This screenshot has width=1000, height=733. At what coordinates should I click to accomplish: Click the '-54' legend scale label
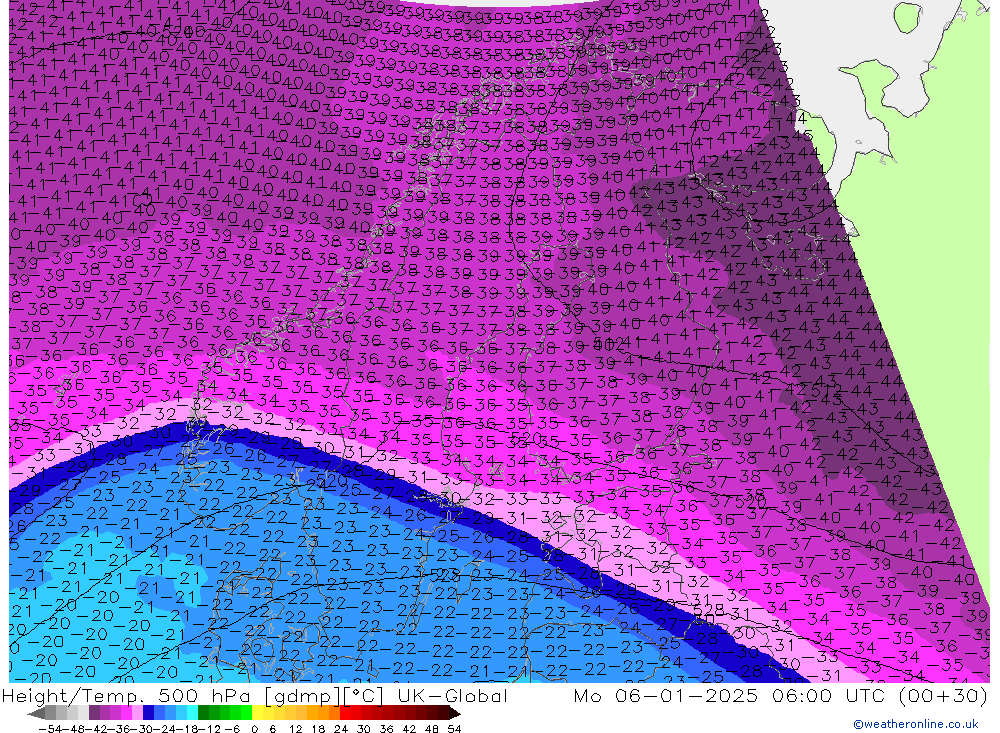[50, 729]
